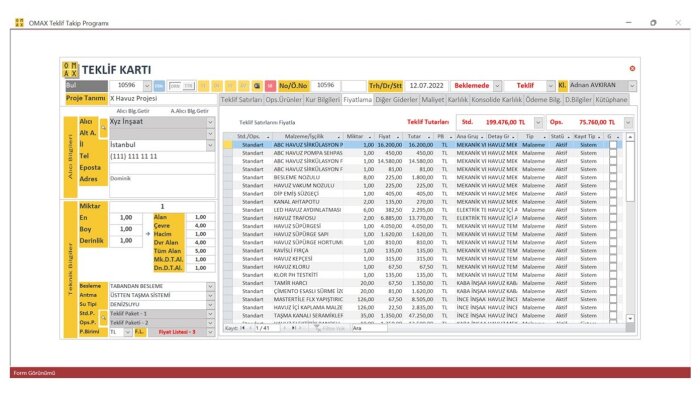Click the previous record arrow in navigator
The height and width of the screenshot is (394, 700).
click(x=250, y=328)
